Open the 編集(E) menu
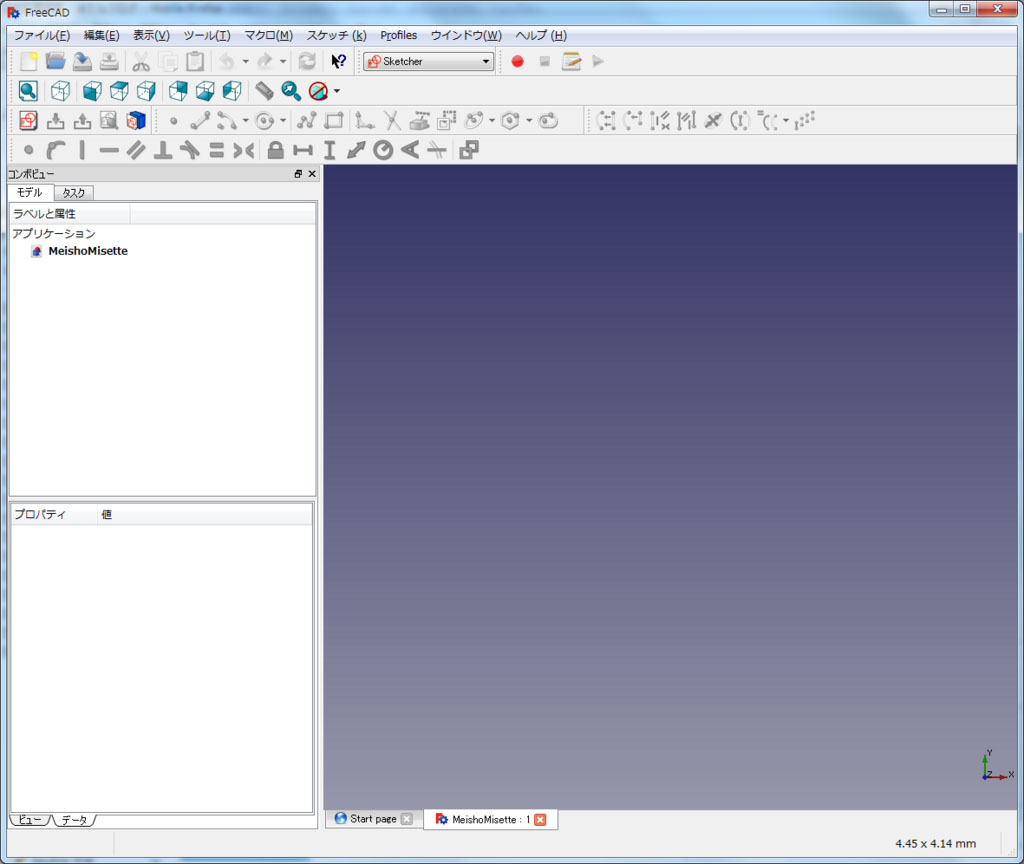The height and width of the screenshot is (864, 1024). coord(101,35)
